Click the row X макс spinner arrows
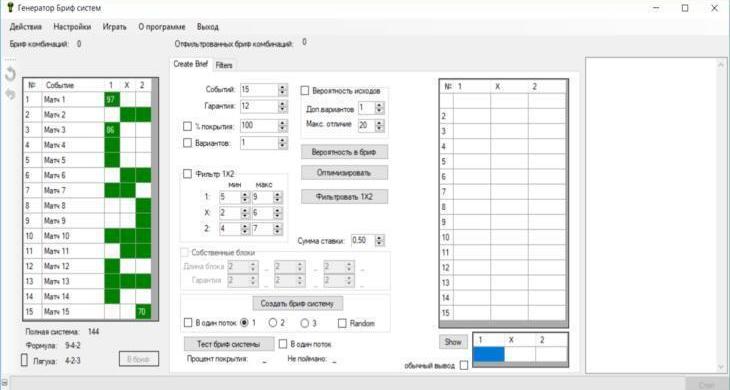The height and width of the screenshot is (390, 730). pyautogui.click(x=278, y=213)
